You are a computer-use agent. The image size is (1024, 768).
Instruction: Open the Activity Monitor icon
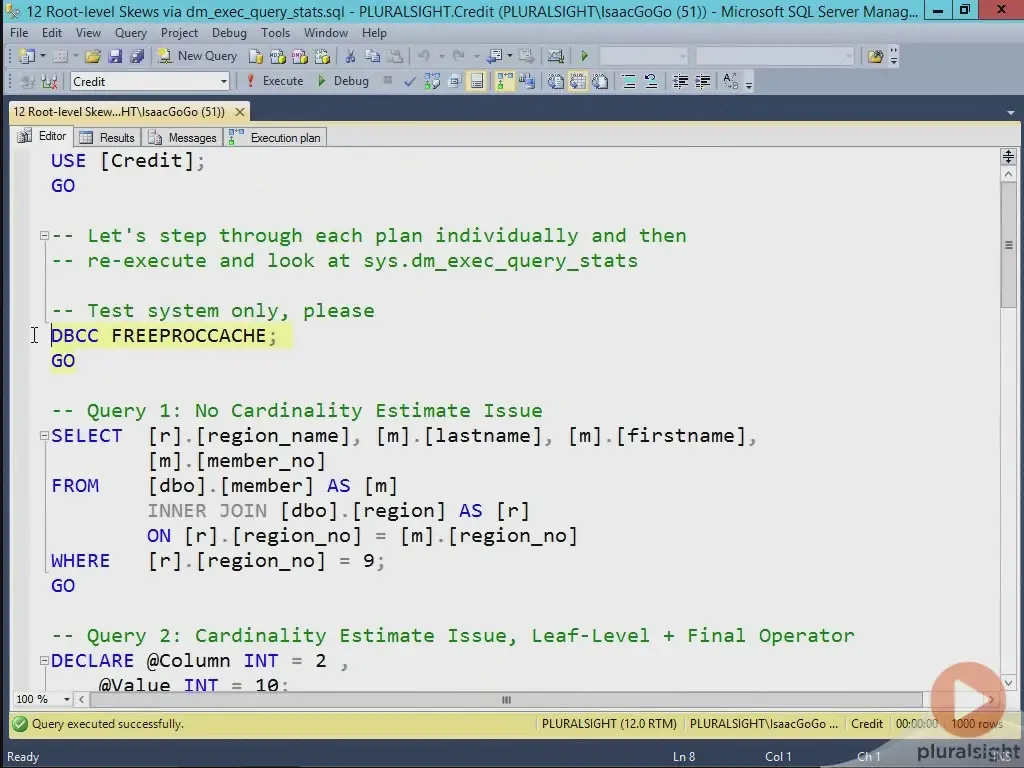(x=556, y=56)
